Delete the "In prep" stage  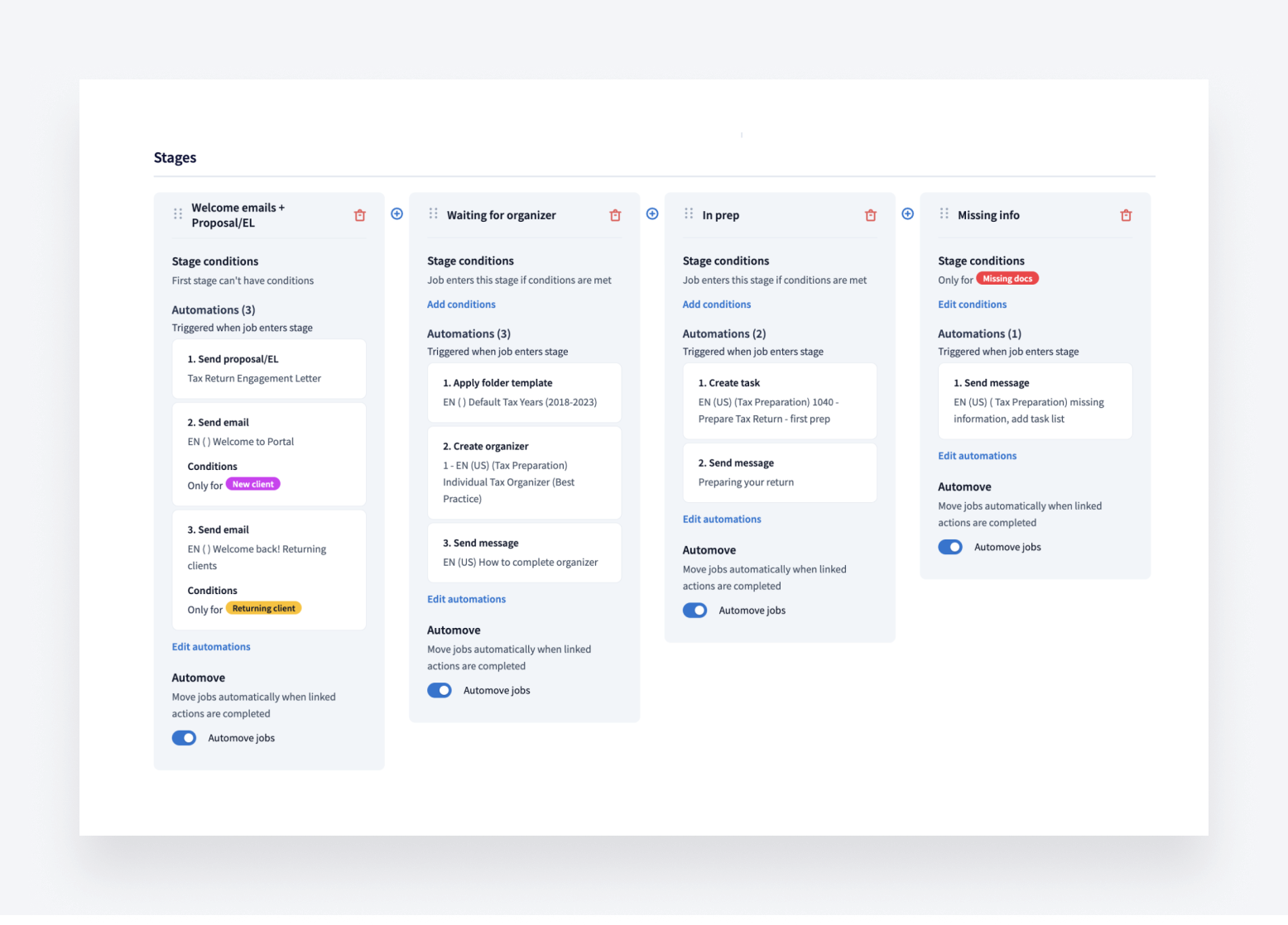pos(870,214)
